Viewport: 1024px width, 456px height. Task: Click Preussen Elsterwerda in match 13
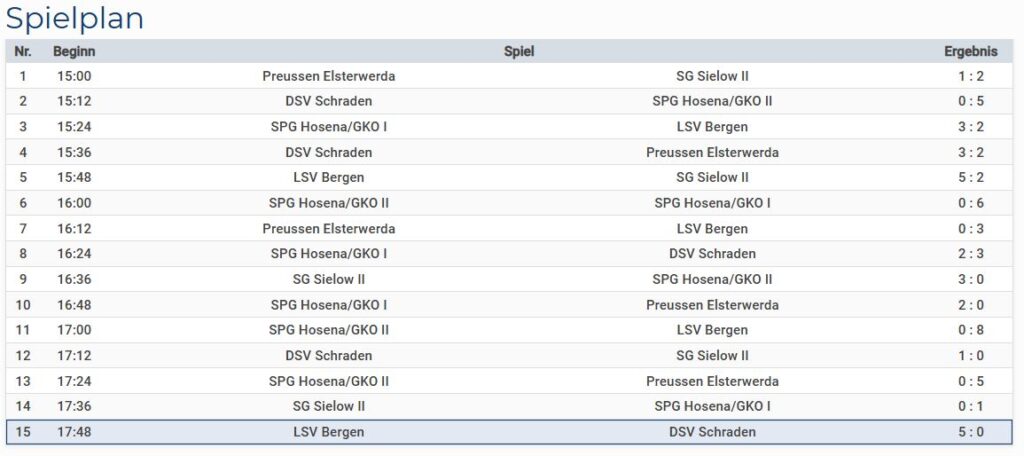coord(712,381)
